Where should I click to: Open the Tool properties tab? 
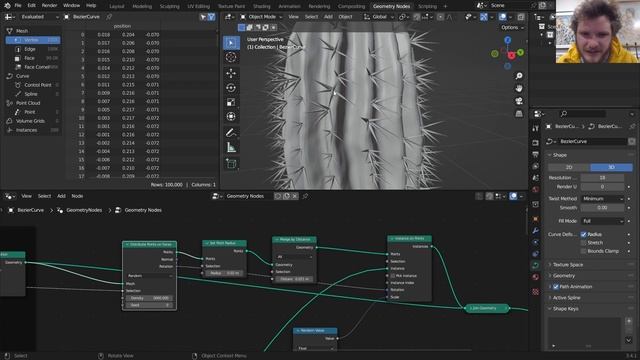(x=536, y=129)
